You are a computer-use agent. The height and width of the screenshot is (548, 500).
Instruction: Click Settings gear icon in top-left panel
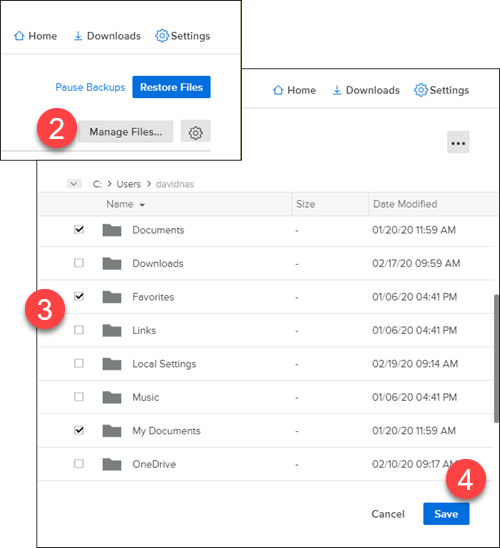(162, 36)
